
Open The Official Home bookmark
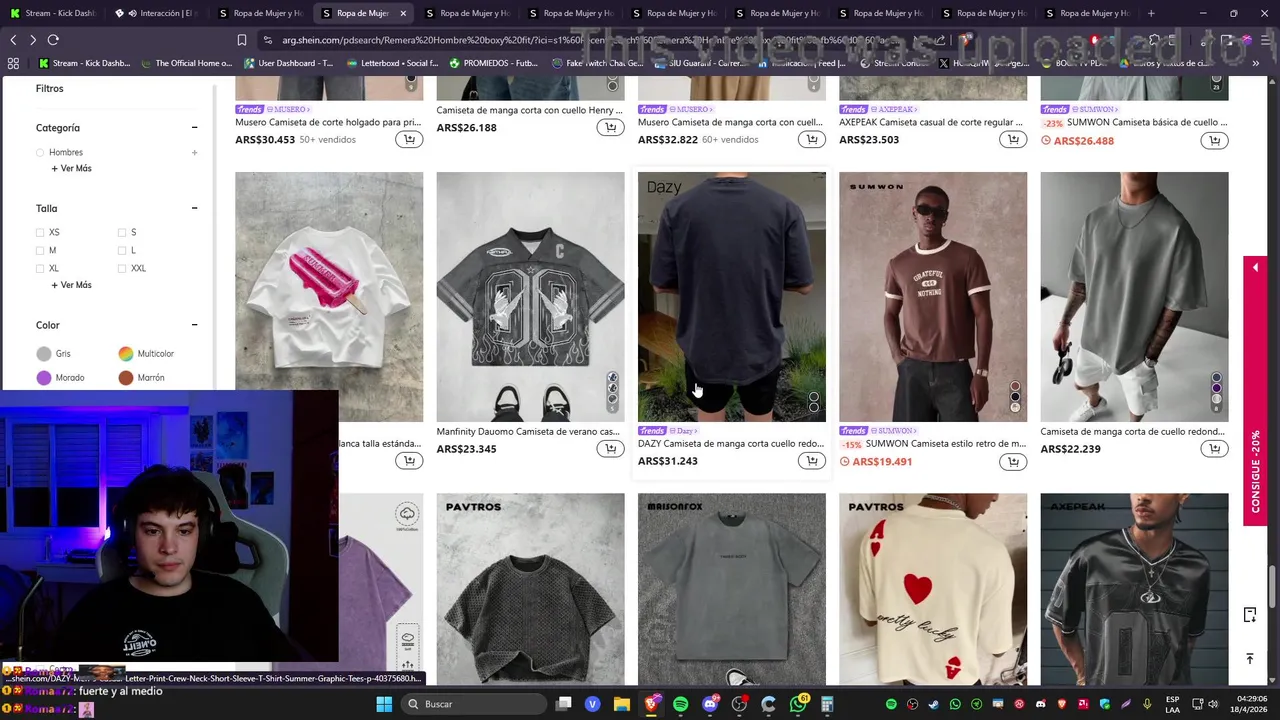[186, 63]
